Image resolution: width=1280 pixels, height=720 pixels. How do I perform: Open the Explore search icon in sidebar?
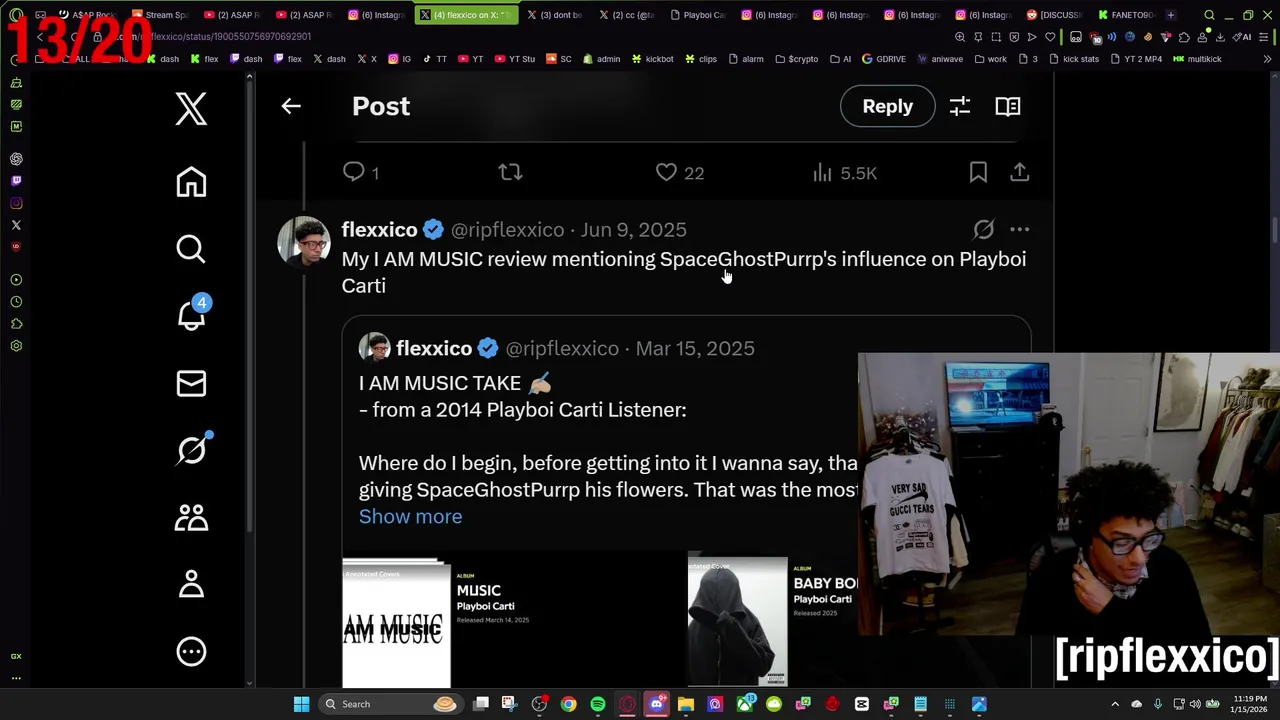coord(191,248)
